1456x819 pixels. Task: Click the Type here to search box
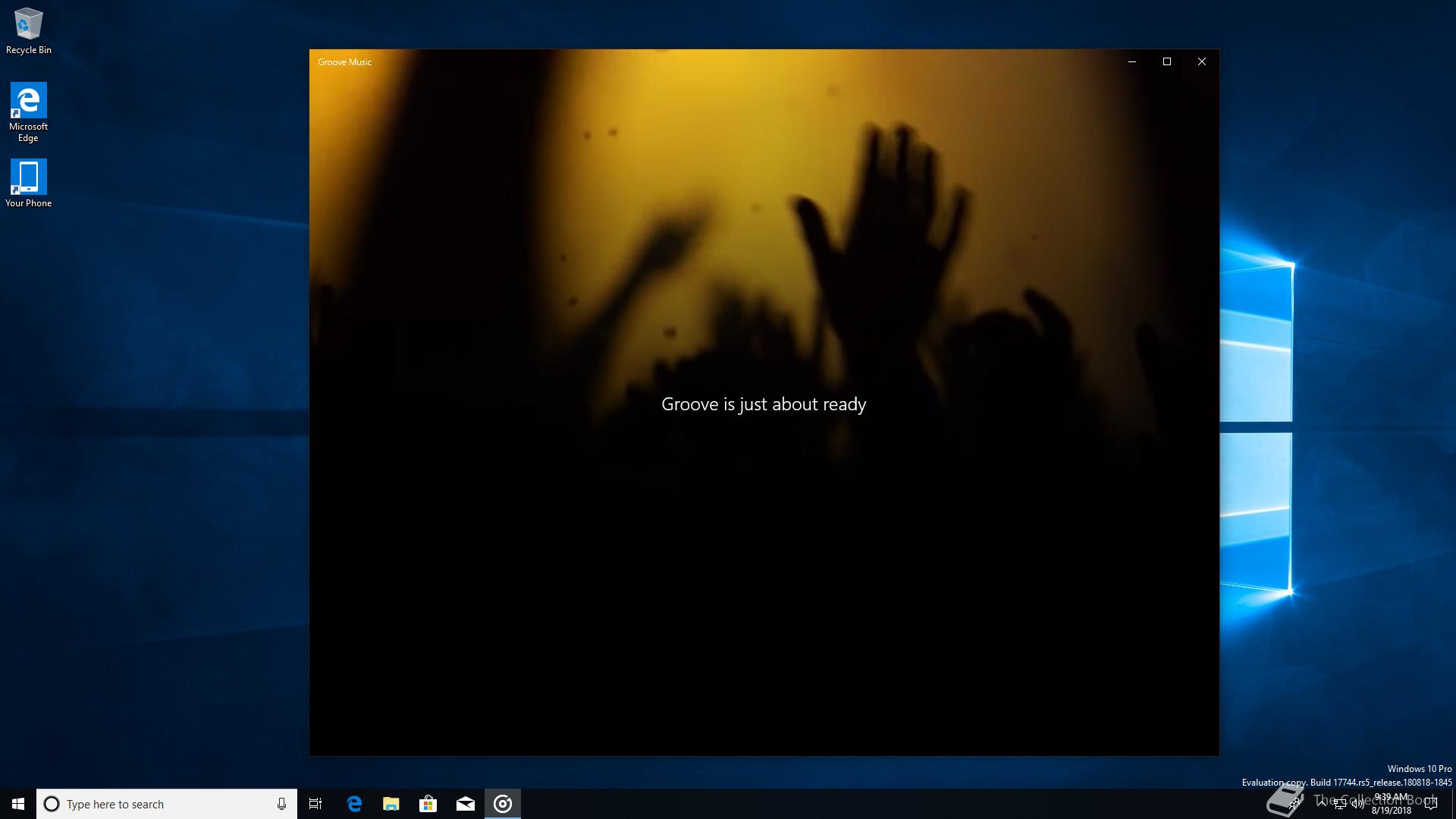pos(167,804)
